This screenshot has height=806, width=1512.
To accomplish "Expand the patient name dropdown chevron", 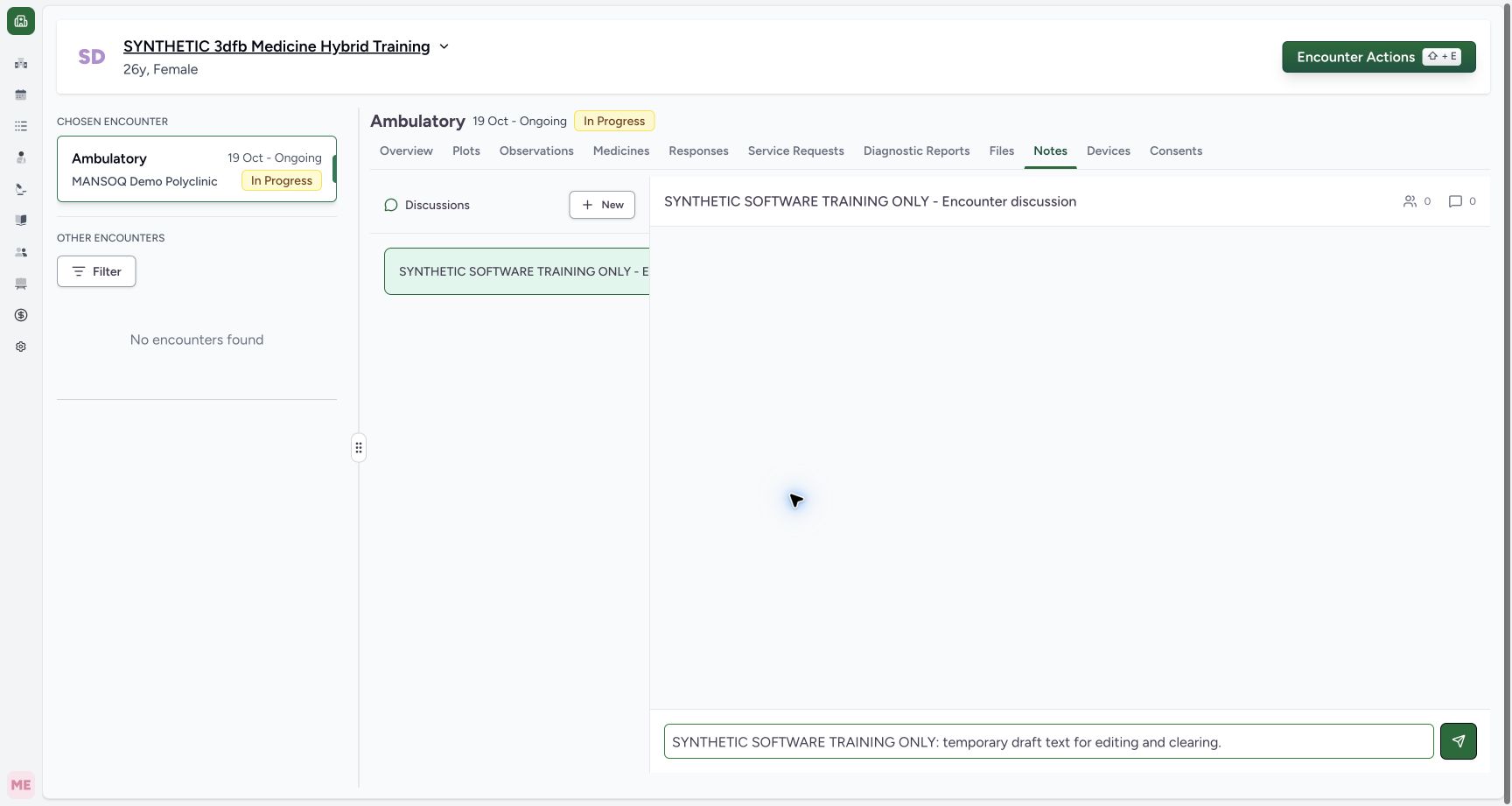I will (x=444, y=46).
